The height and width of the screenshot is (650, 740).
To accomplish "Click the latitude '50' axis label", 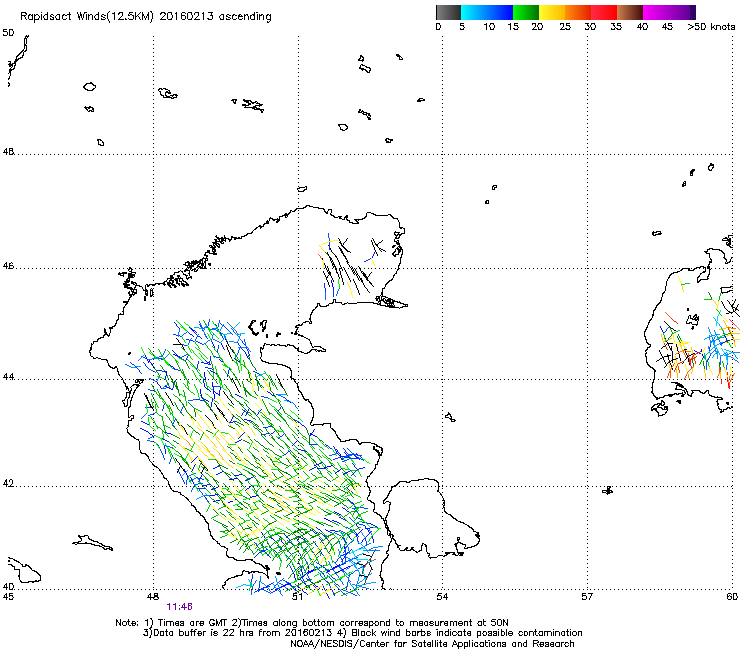I will coord(8,33).
